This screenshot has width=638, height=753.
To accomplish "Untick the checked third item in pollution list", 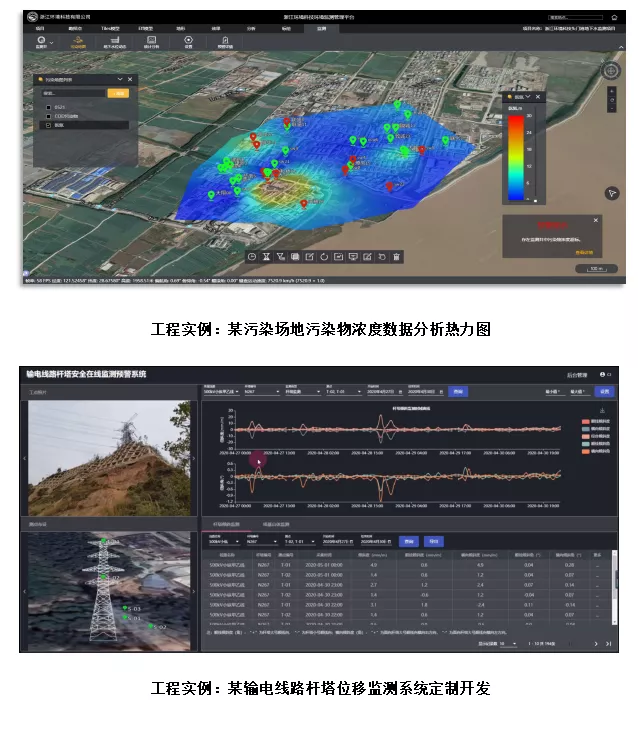I will click(48, 125).
